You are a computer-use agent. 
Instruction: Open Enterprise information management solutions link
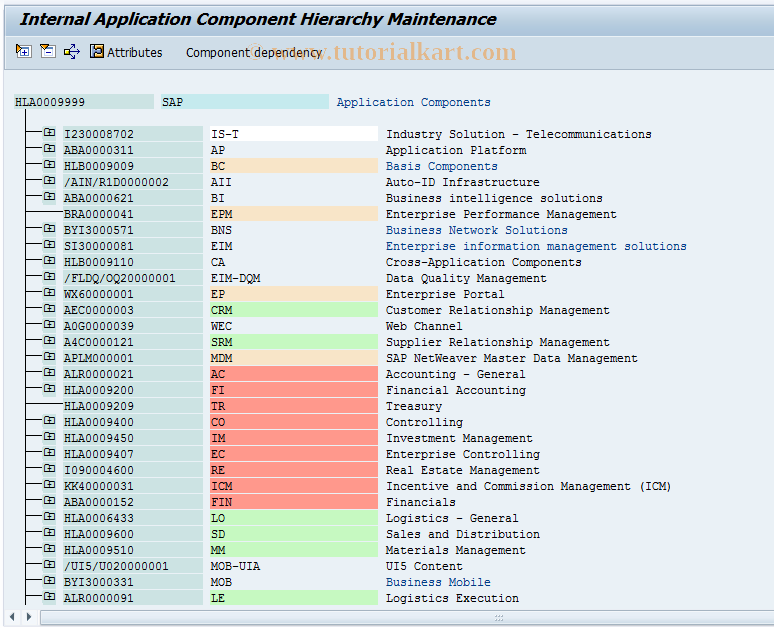pos(536,246)
